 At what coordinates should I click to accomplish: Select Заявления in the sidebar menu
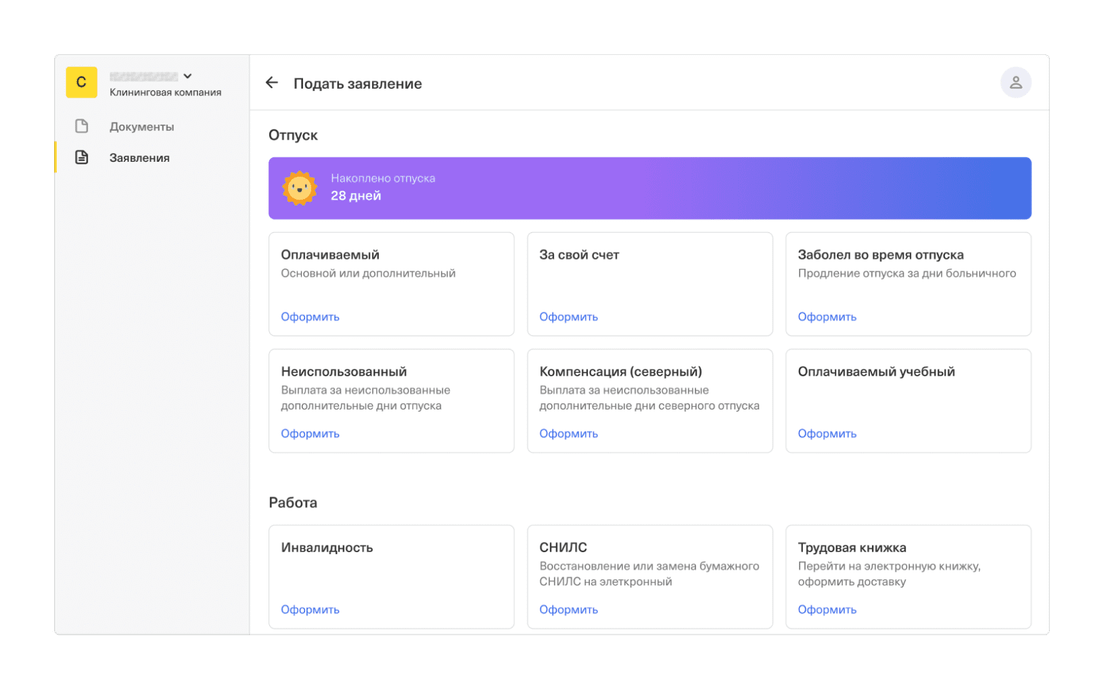(139, 158)
